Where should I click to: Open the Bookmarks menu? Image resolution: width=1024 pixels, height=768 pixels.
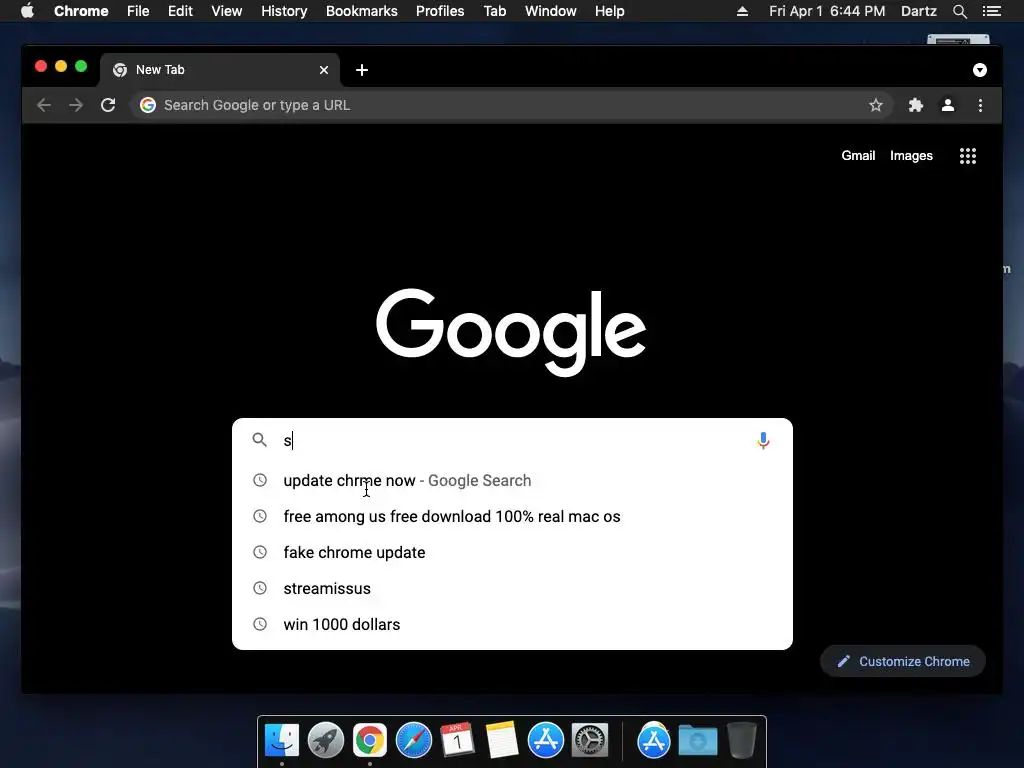tap(362, 11)
